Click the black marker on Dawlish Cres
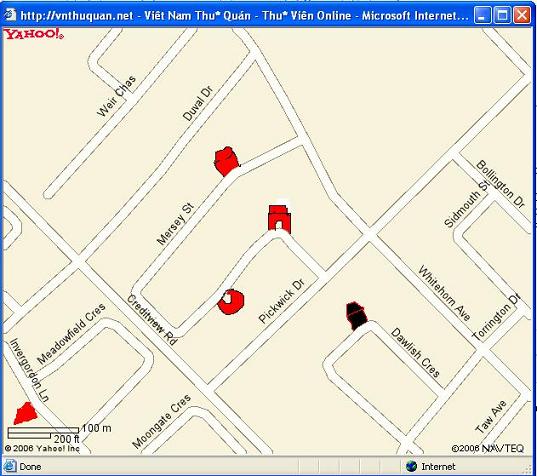Screen dimensions: 537x476 tap(356, 316)
